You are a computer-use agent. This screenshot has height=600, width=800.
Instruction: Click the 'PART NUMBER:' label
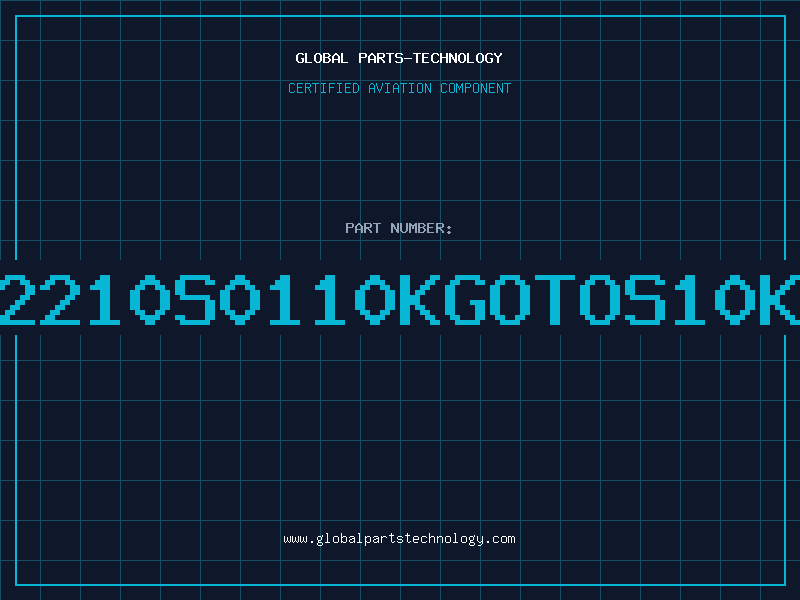click(399, 228)
